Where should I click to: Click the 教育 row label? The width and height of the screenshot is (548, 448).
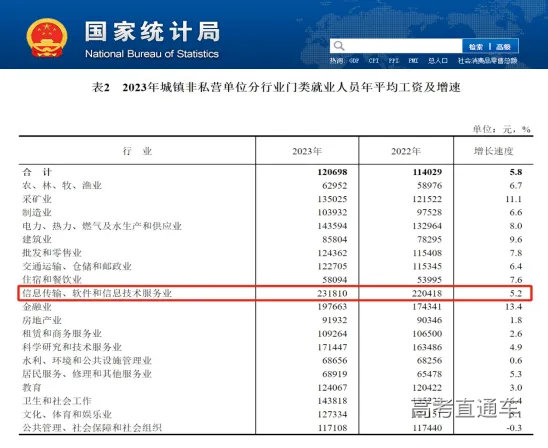pyautogui.click(x=32, y=388)
